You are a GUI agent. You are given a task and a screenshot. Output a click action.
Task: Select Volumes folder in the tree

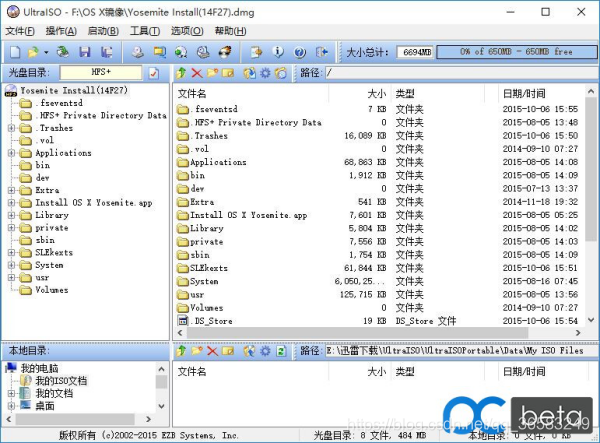pos(52,290)
